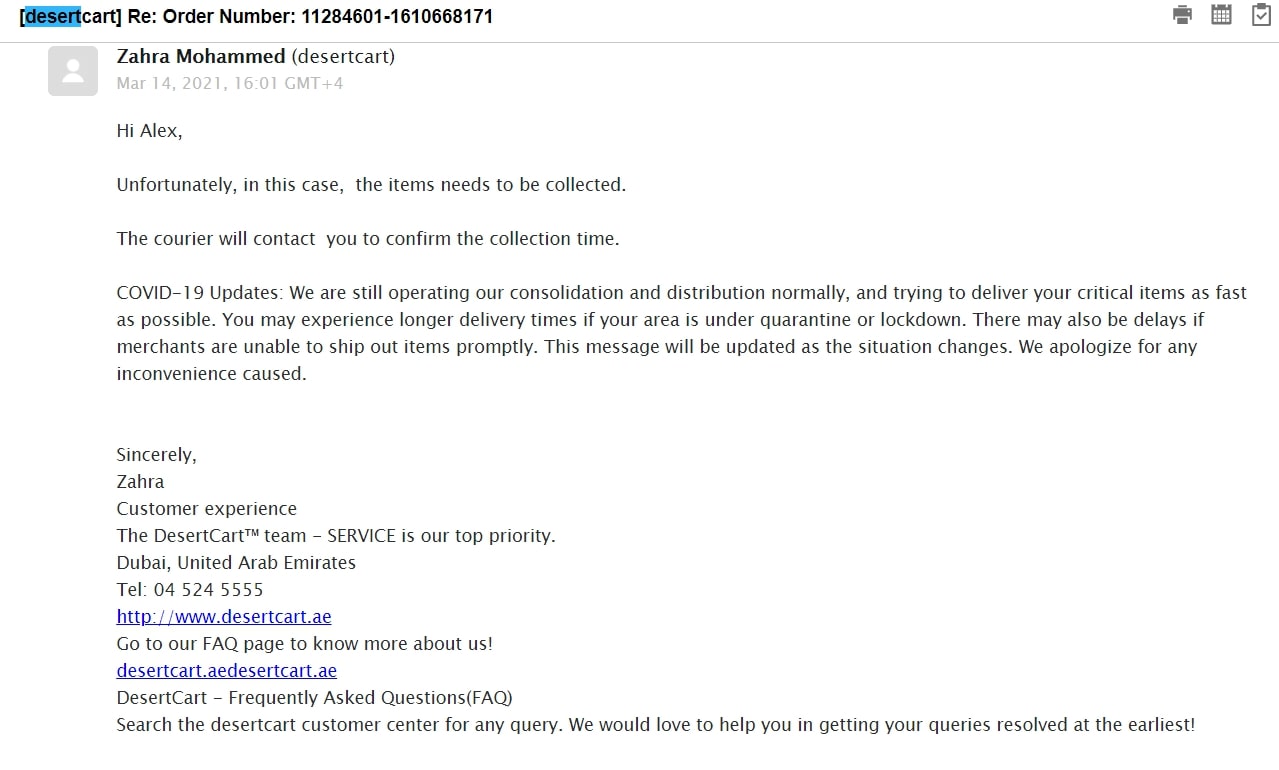Print this email with the printer icon
This screenshot has height=770, width=1279.
click(x=1183, y=14)
